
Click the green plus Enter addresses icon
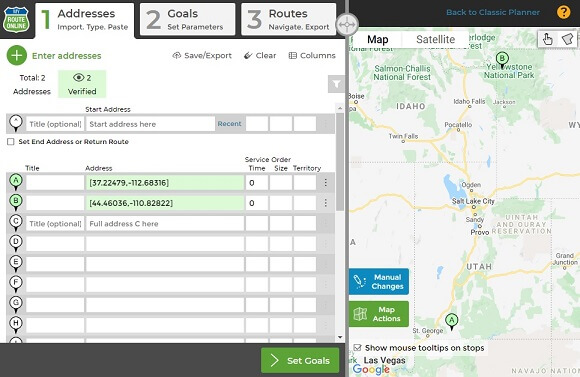tap(17, 55)
